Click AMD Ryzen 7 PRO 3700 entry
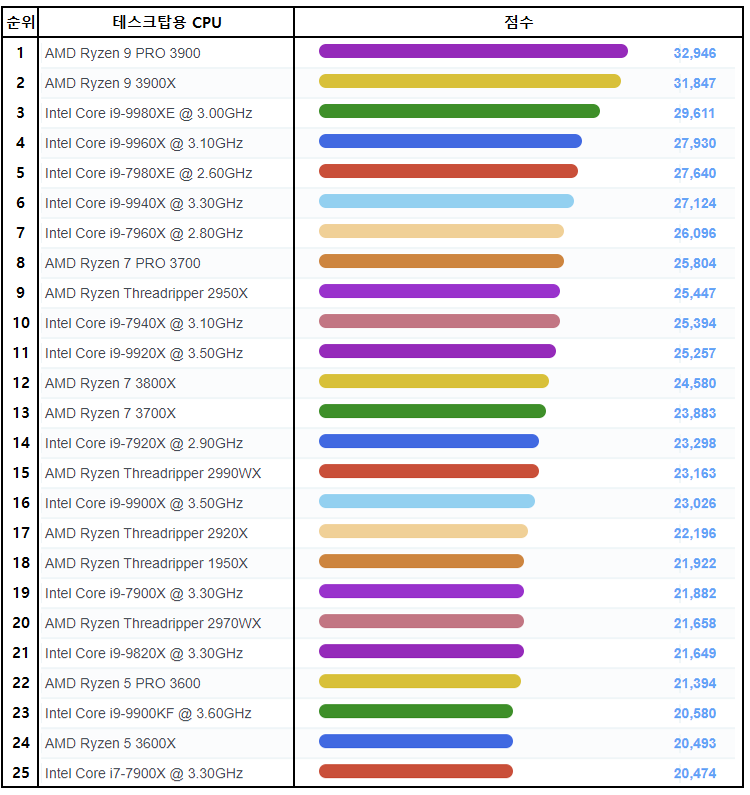The width and height of the screenshot is (750, 795). click(x=122, y=263)
